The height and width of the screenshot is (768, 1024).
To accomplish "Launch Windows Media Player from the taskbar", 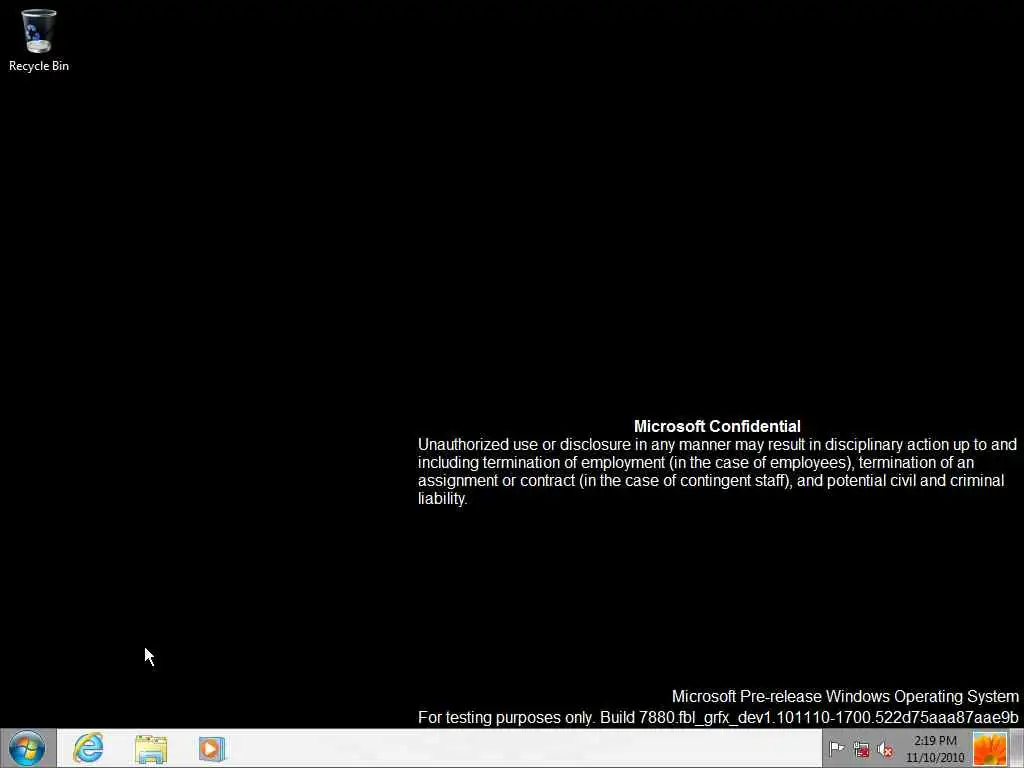I will pyautogui.click(x=212, y=749).
